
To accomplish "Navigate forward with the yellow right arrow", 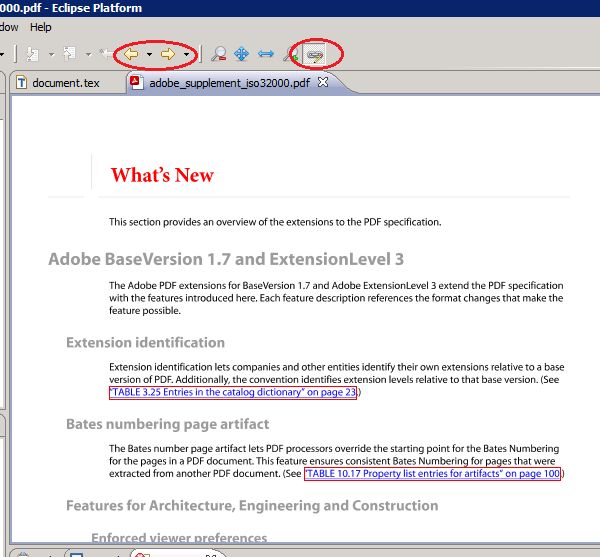I will [168, 54].
